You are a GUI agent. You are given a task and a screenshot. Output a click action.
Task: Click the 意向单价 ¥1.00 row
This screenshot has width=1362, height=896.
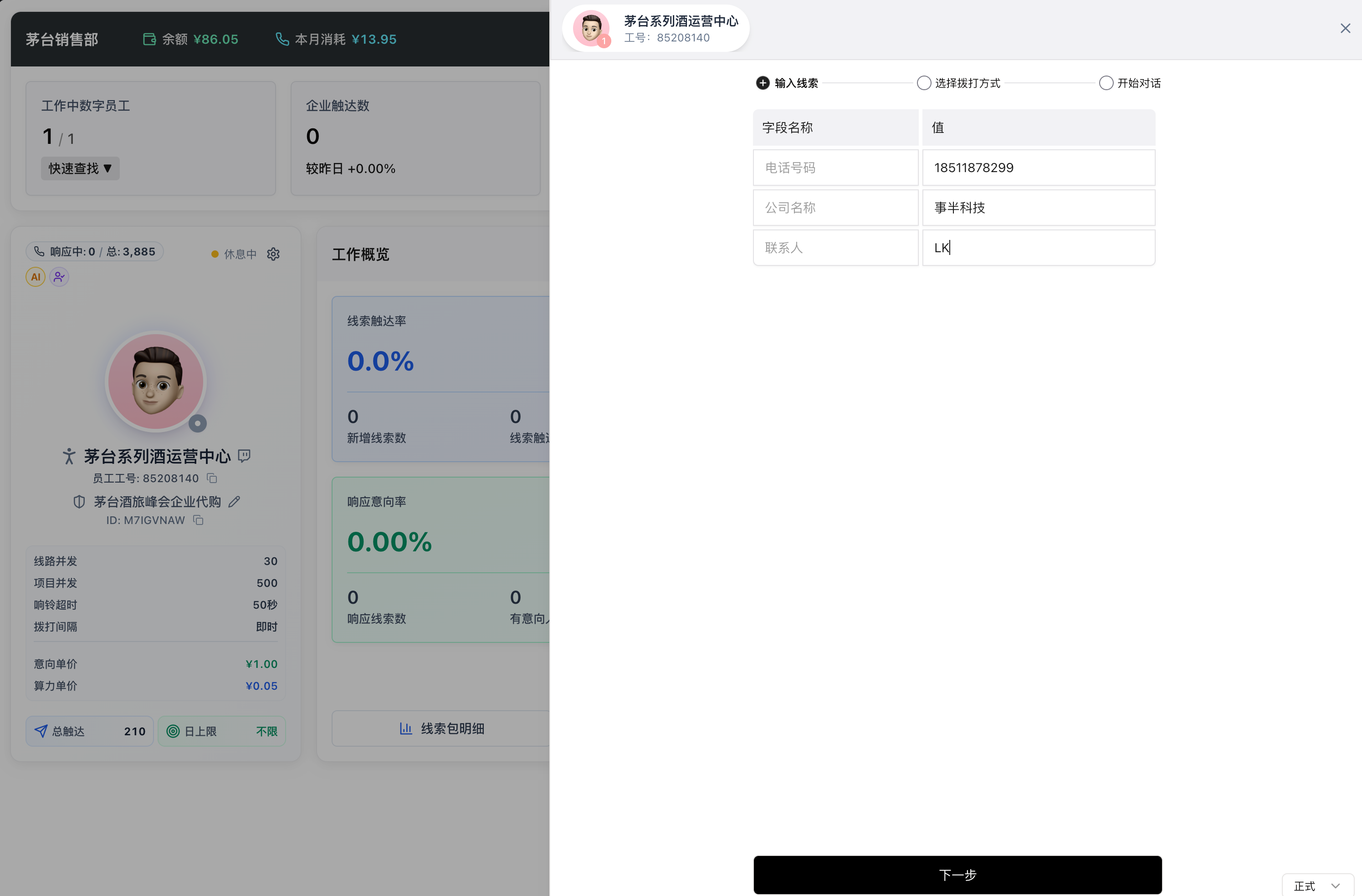(156, 664)
